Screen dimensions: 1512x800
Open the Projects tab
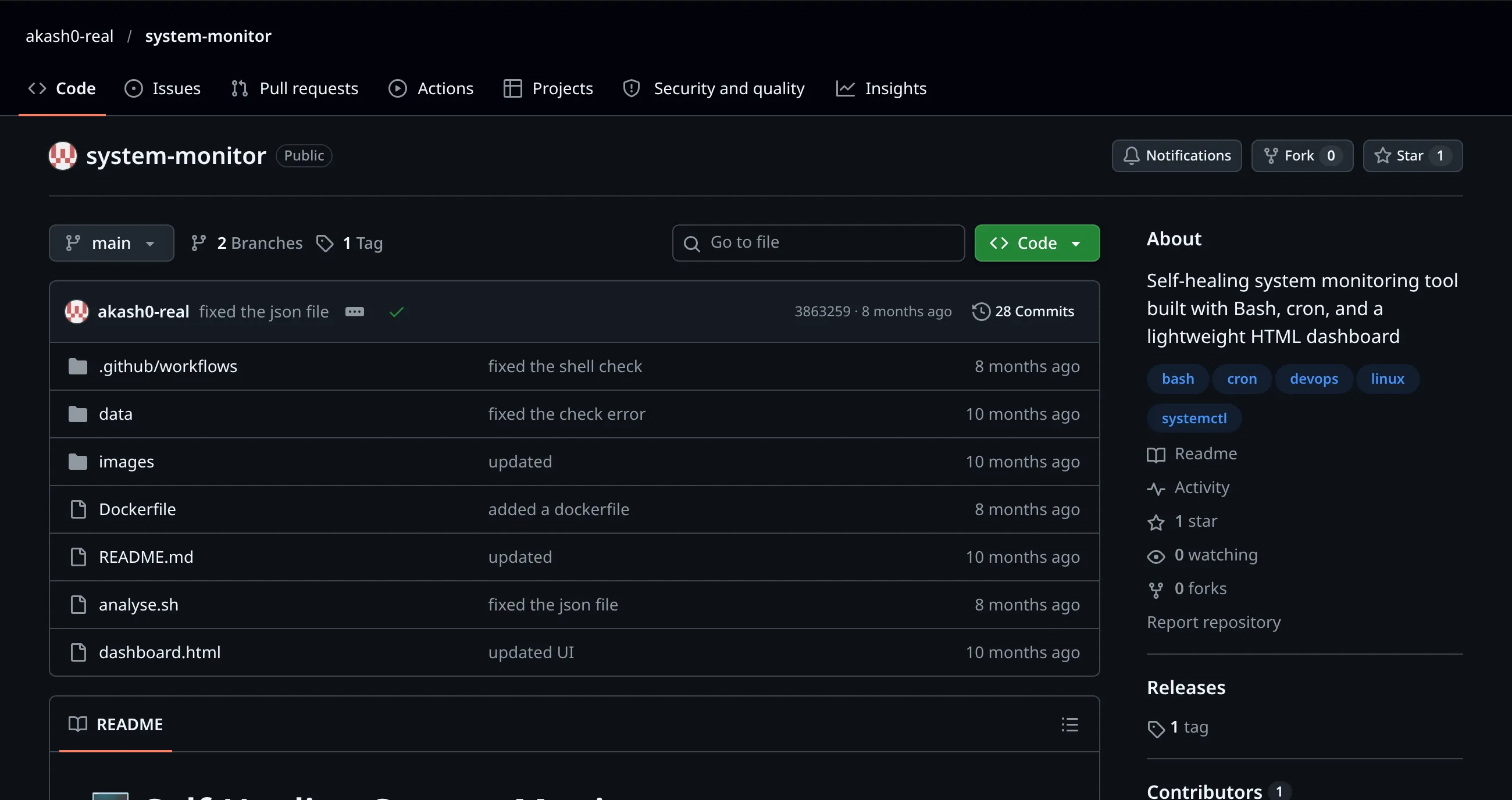(x=548, y=88)
